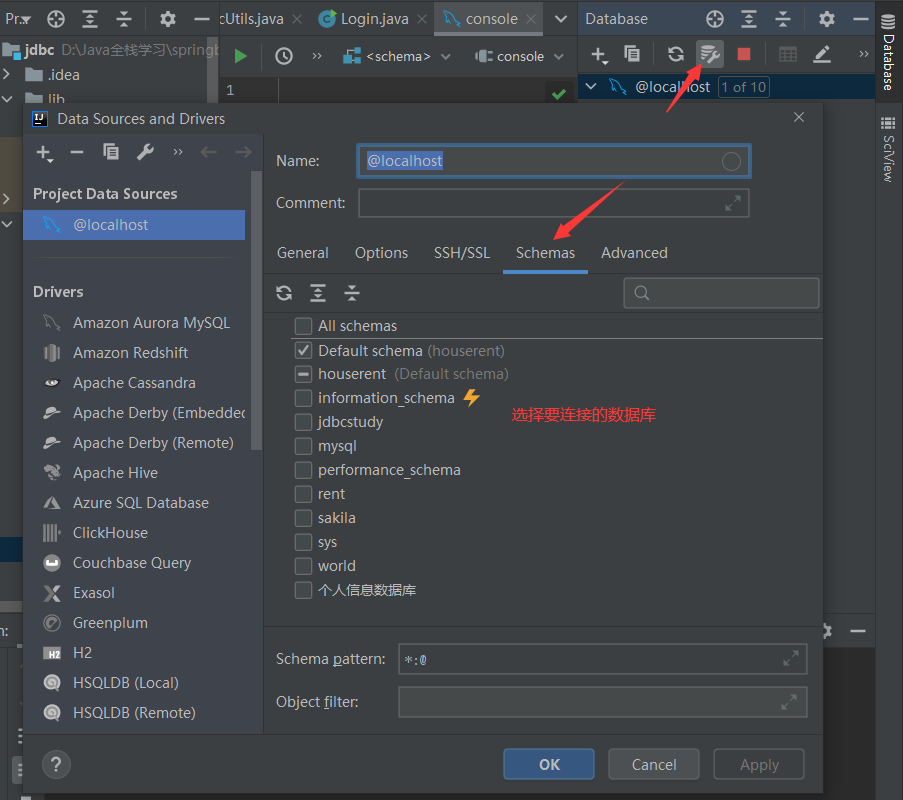Open the <schema> dropdown in console toolbar
Image resolution: width=903 pixels, height=800 pixels.
tap(396, 56)
